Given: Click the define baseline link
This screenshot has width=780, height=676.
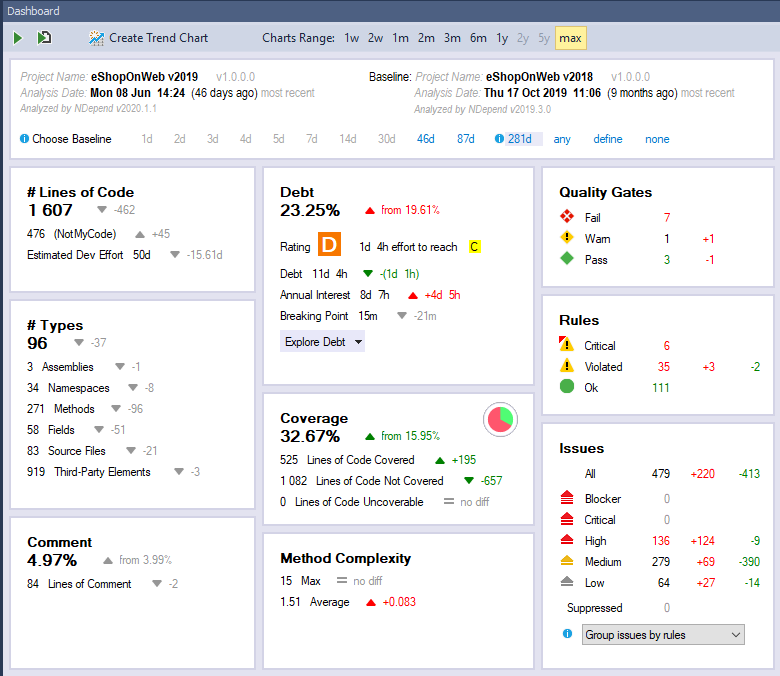Looking at the screenshot, I should click(607, 139).
